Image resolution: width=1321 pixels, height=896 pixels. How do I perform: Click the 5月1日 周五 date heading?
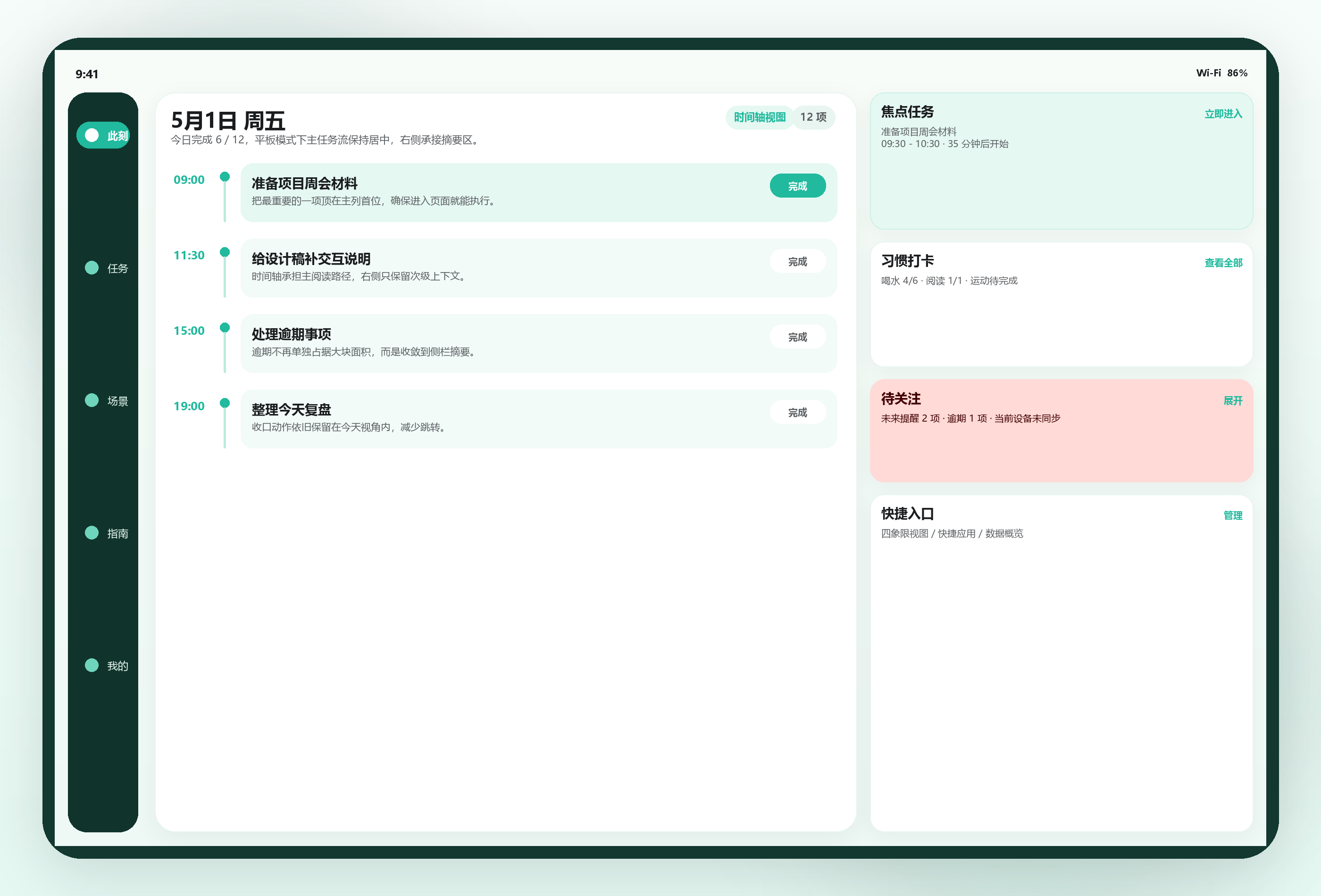[x=228, y=120]
